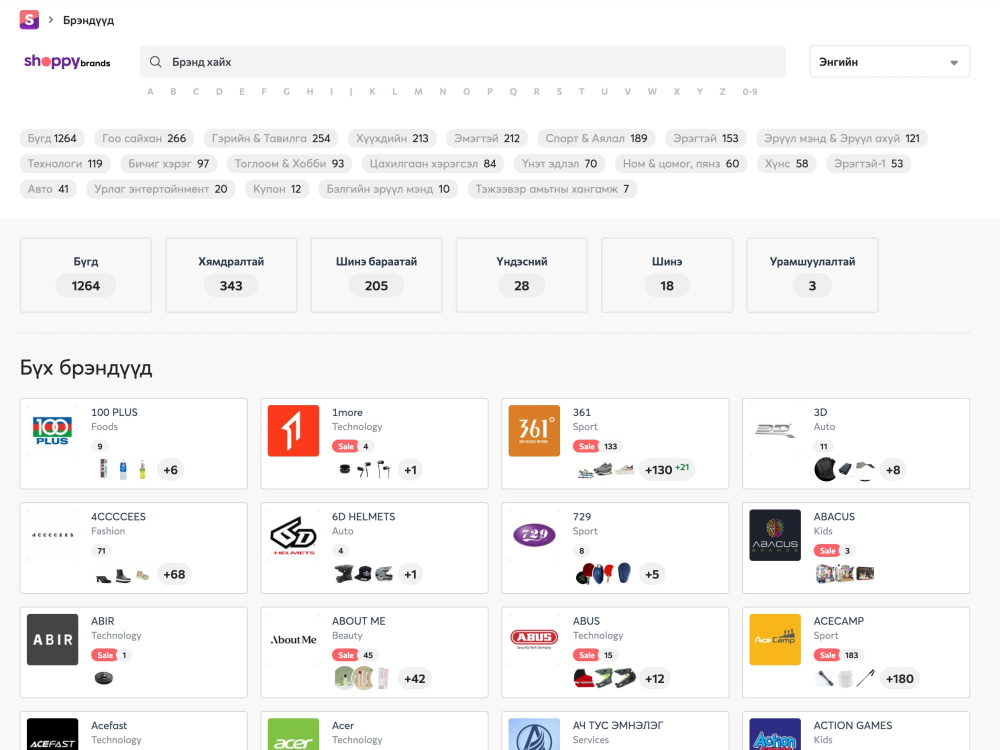Select the Эрэгтэй 153 category chip
Screen dimensions: 1000x750
click(706, 138)
